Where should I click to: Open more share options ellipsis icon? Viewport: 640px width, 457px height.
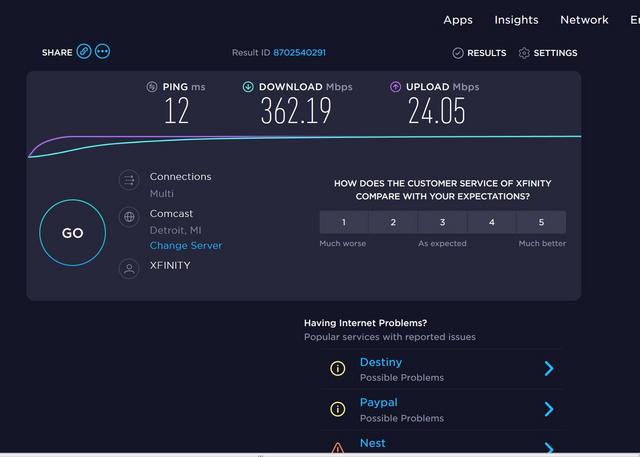coord(102,51)
